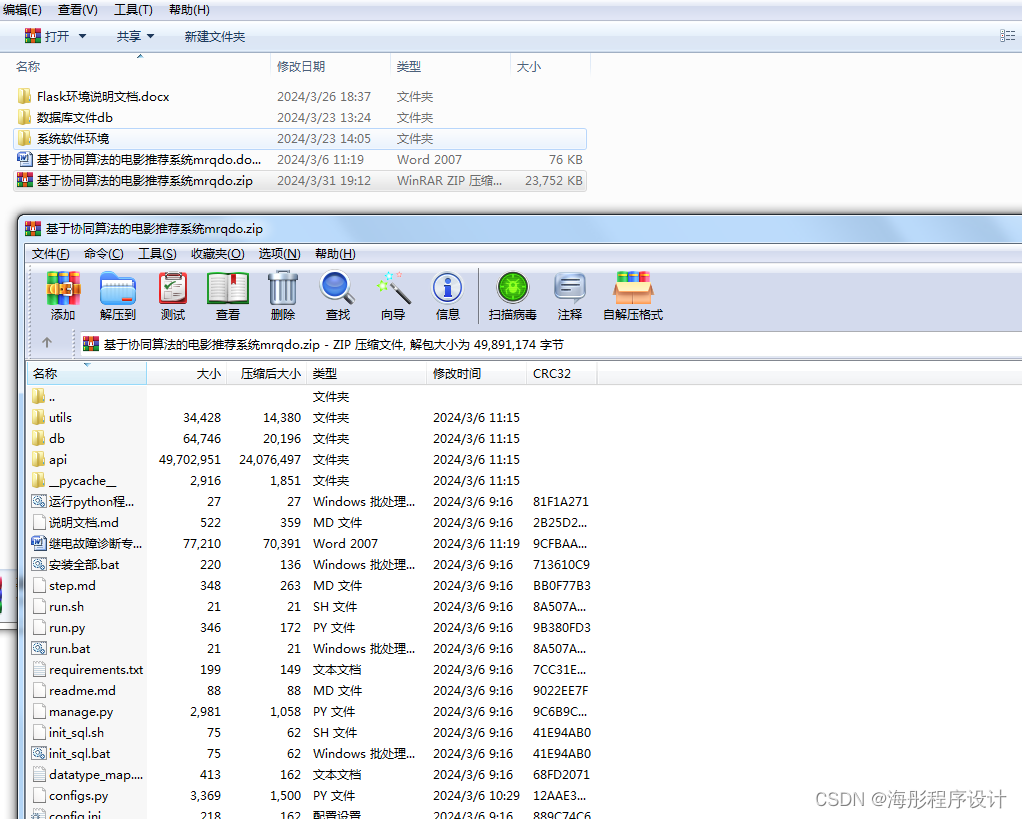Open the layout options icon at top right
The width and height of the screenshot is (1022, 819).
pyautogui.click(x=1008, y=36)
